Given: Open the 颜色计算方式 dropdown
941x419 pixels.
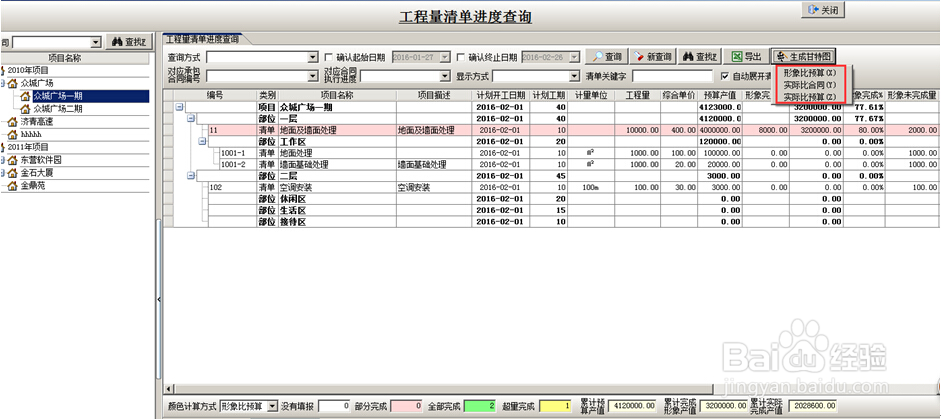Looking at the screenshot, I should pyautogui.click(x=272, y=406).
